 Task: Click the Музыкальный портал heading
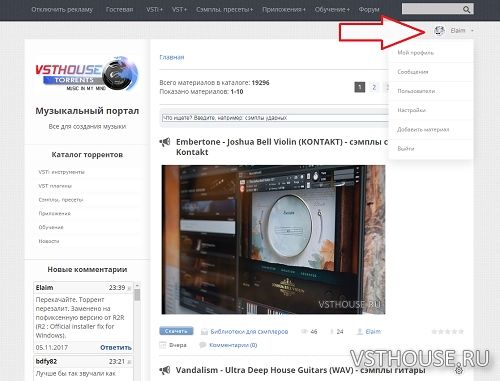click(x=87, y=111)
